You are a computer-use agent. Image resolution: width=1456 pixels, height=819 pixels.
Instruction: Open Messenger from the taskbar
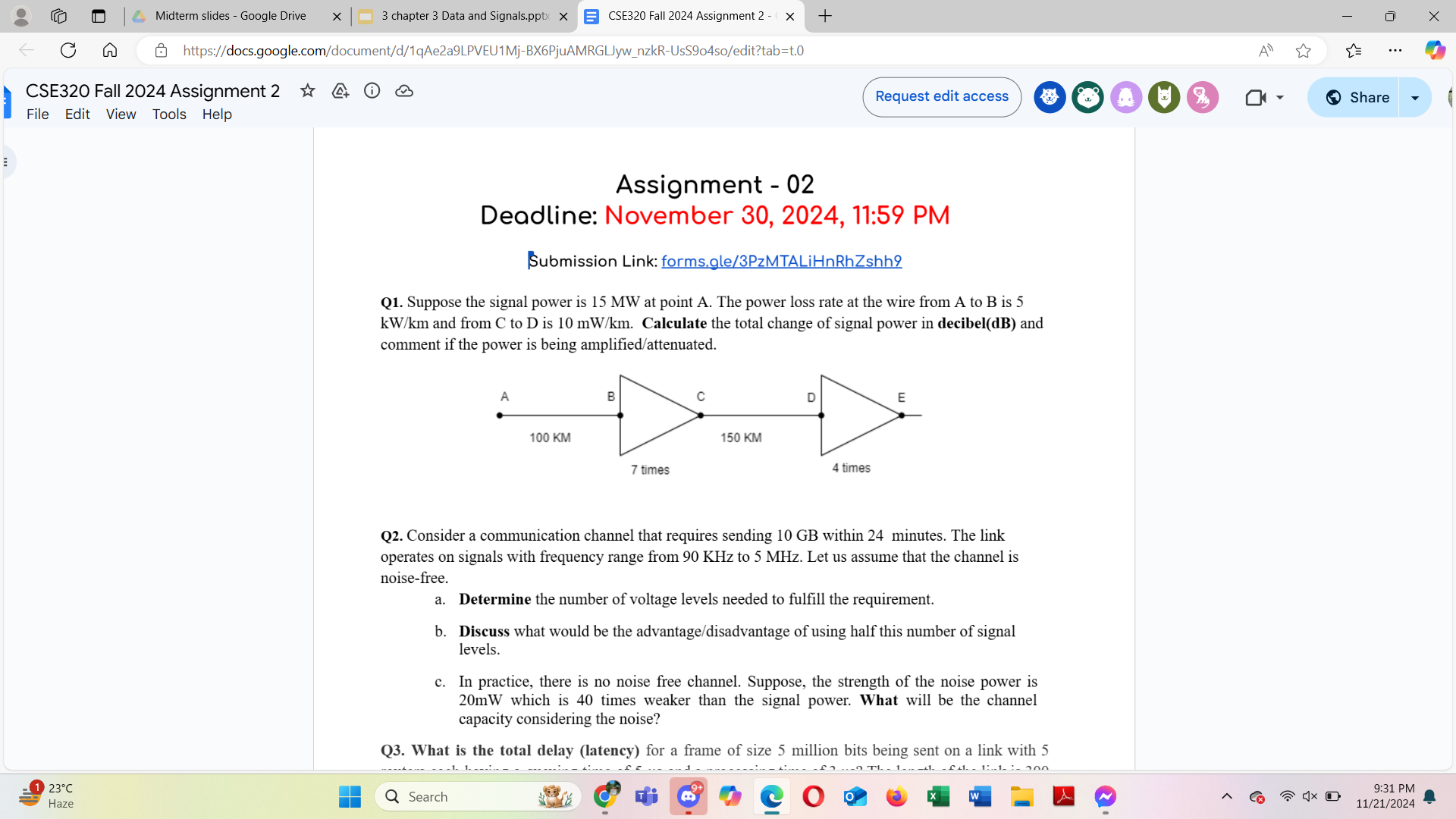[x=1105, y=796]
